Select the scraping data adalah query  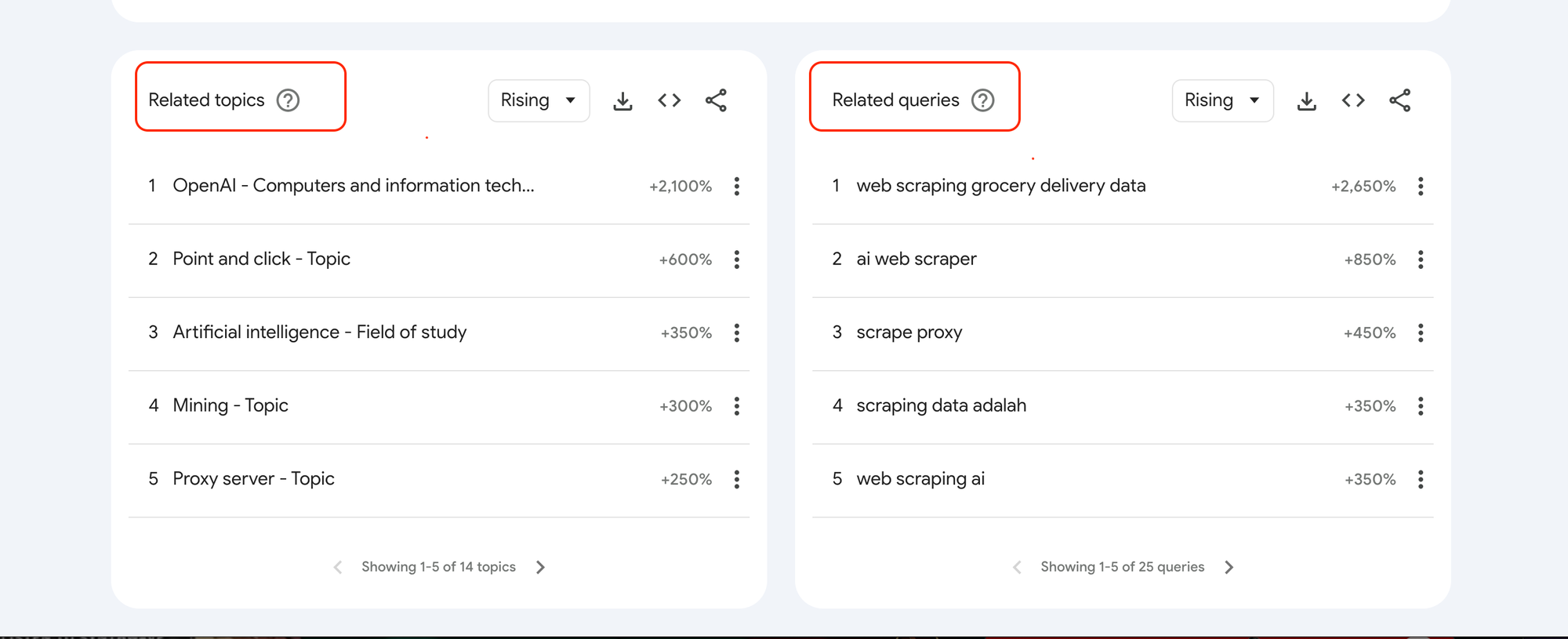(x=941, y=405)
